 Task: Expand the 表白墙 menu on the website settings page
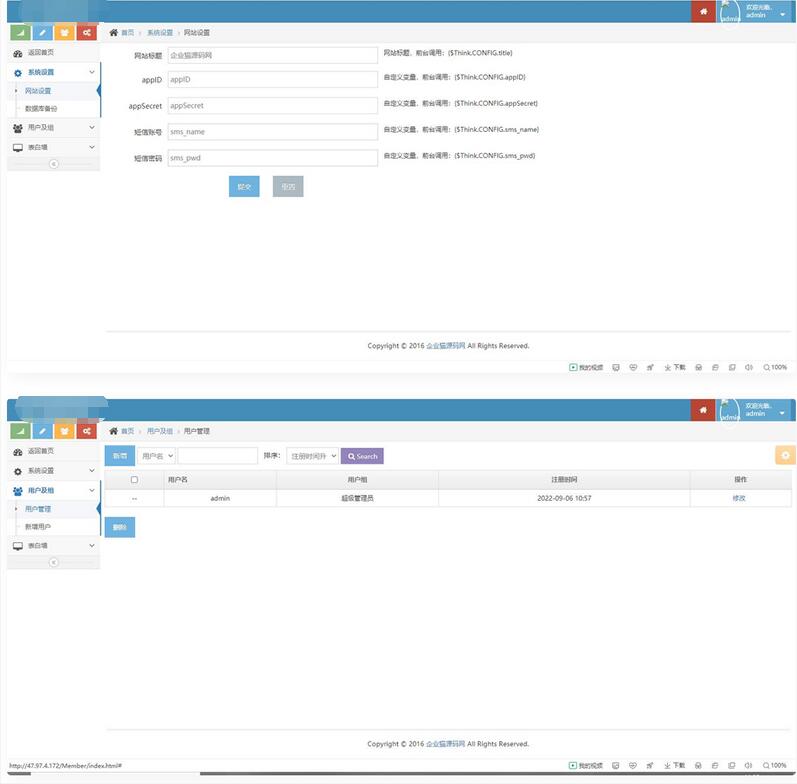click(x=54, y=147)
